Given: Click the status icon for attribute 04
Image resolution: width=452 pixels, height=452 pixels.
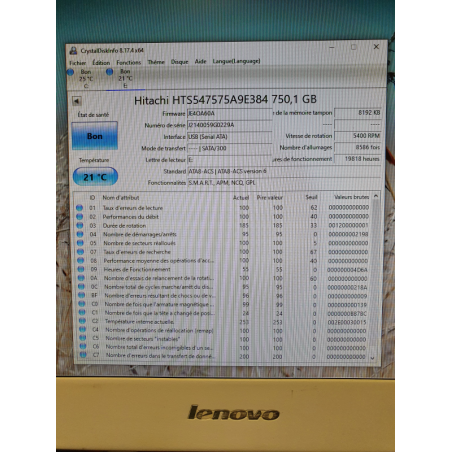Looking at the screenshot, I should (80, 234).
